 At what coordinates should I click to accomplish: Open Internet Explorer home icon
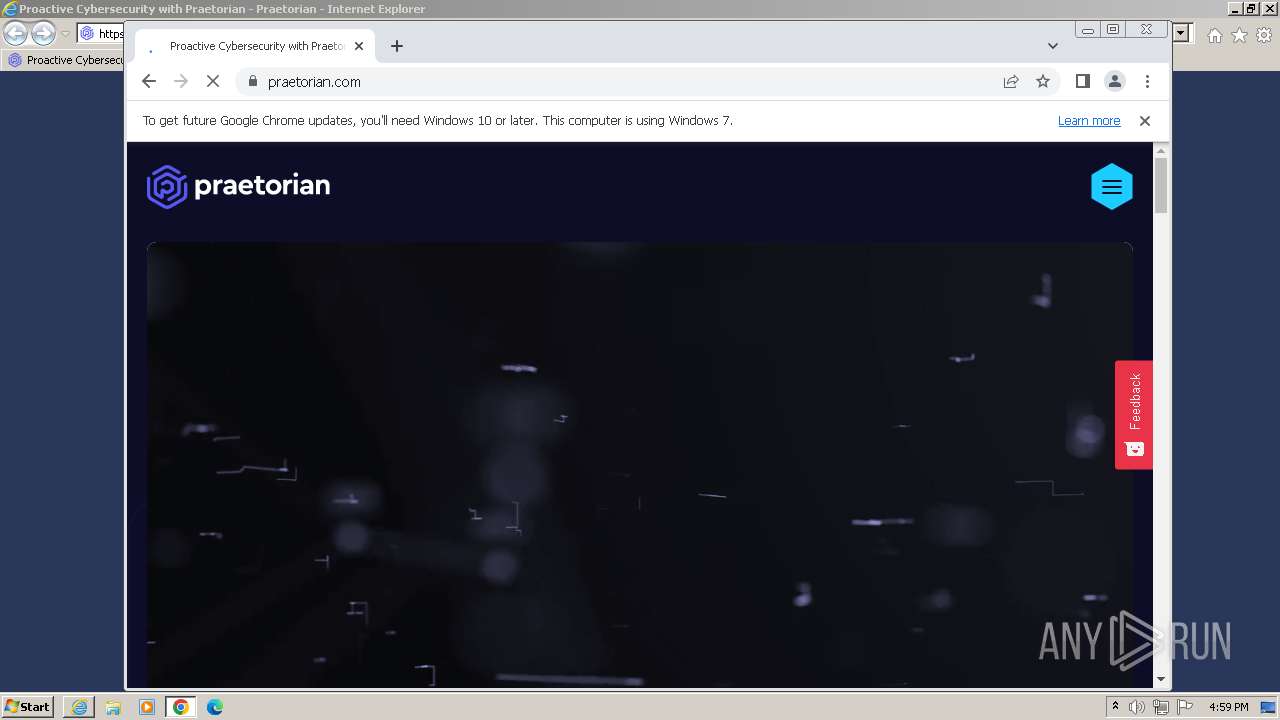pyautogui.click(x=1214, y=35)
